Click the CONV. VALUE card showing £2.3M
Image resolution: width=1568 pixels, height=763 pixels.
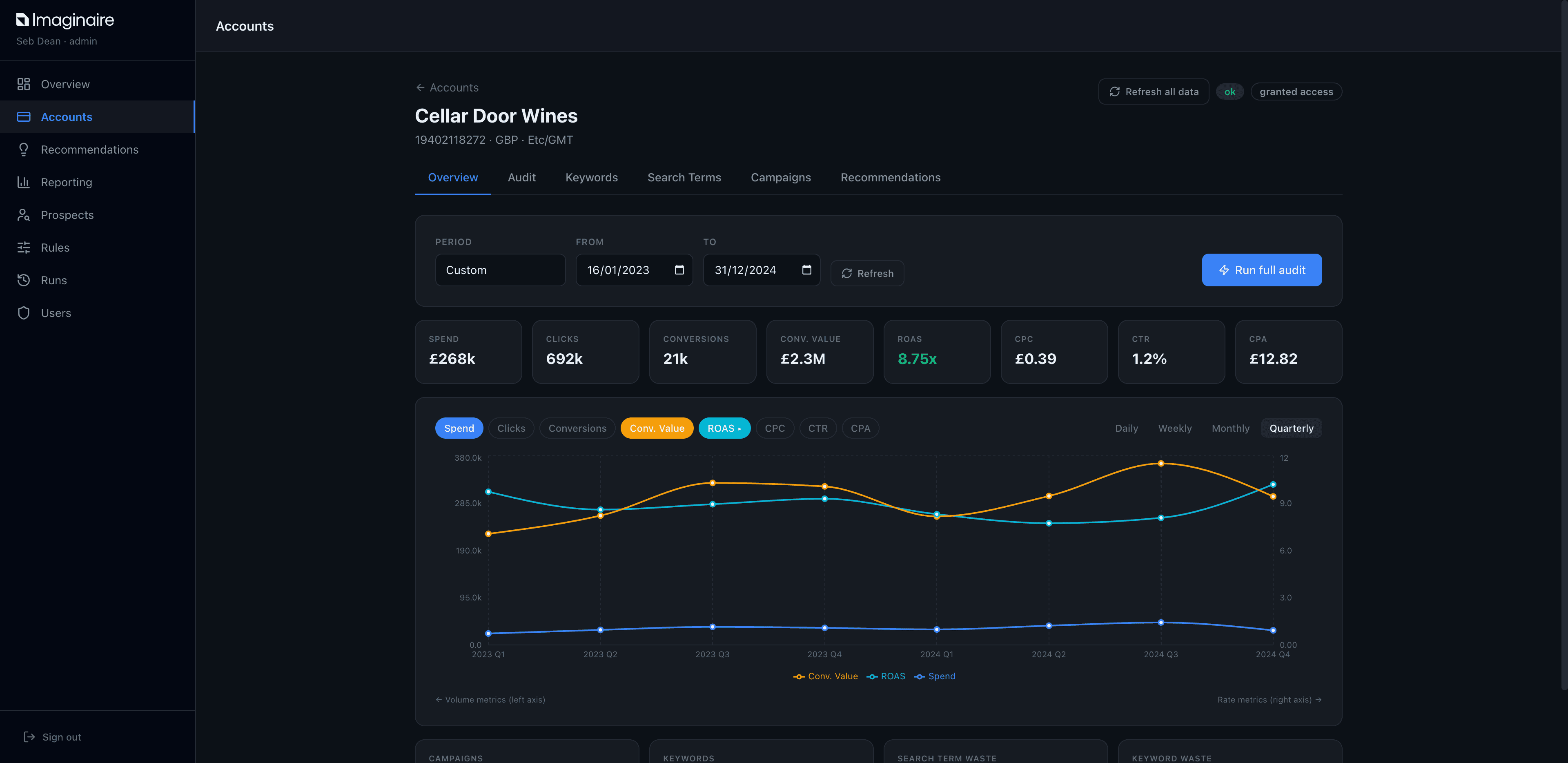820,352
